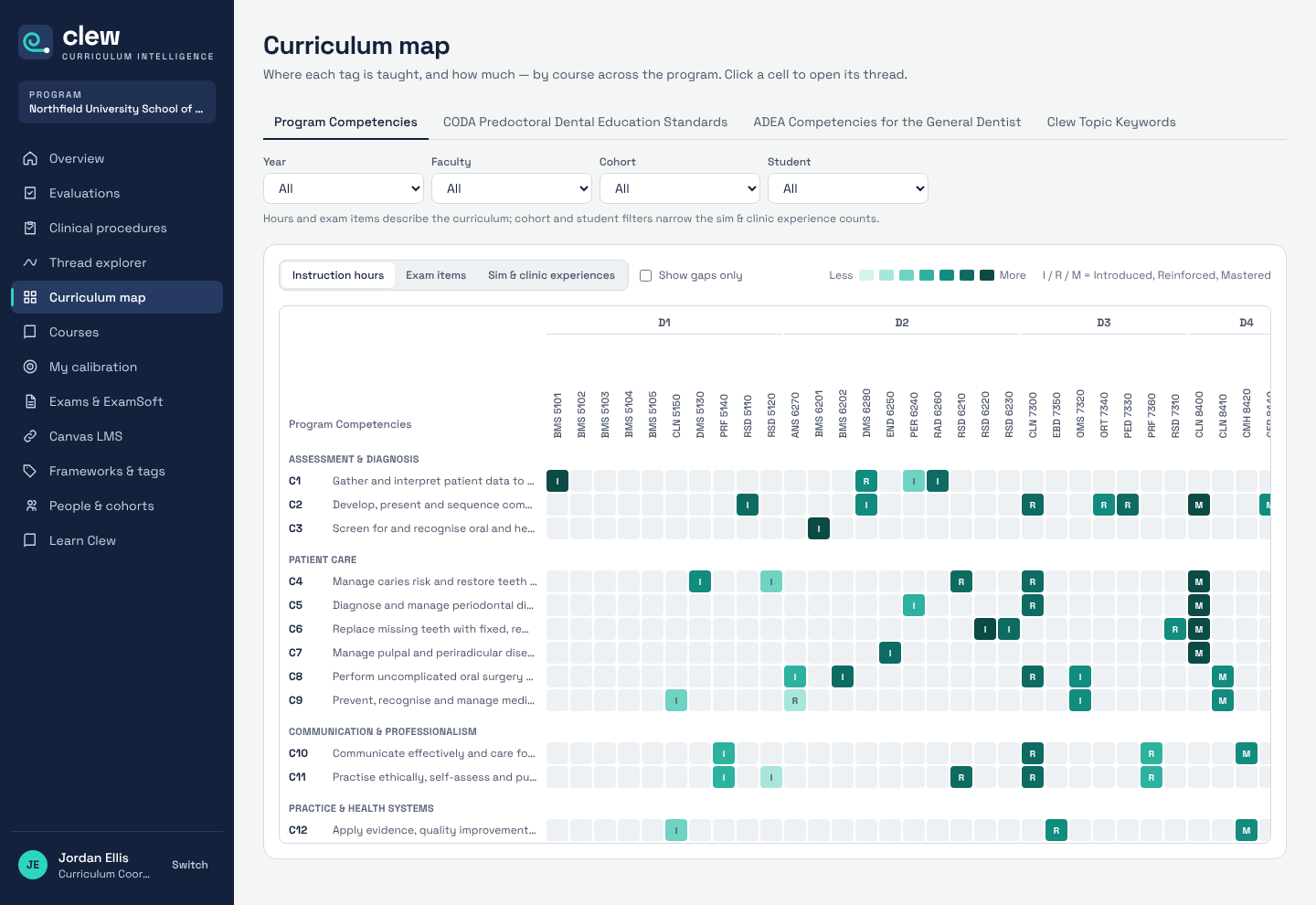Switch heatmap to Sim & clinic experiences
This screenshot has height=905, width=1316.
click(551, 275)
